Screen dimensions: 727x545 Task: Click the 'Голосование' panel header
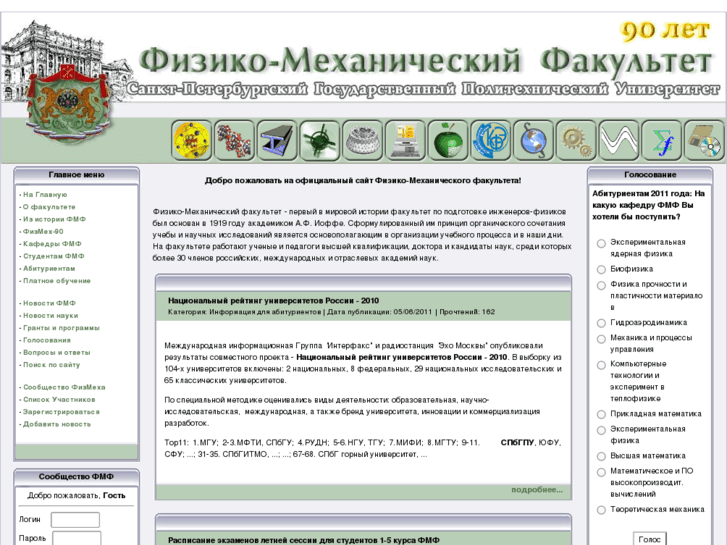pyautogui.click(x=650, y=175)
